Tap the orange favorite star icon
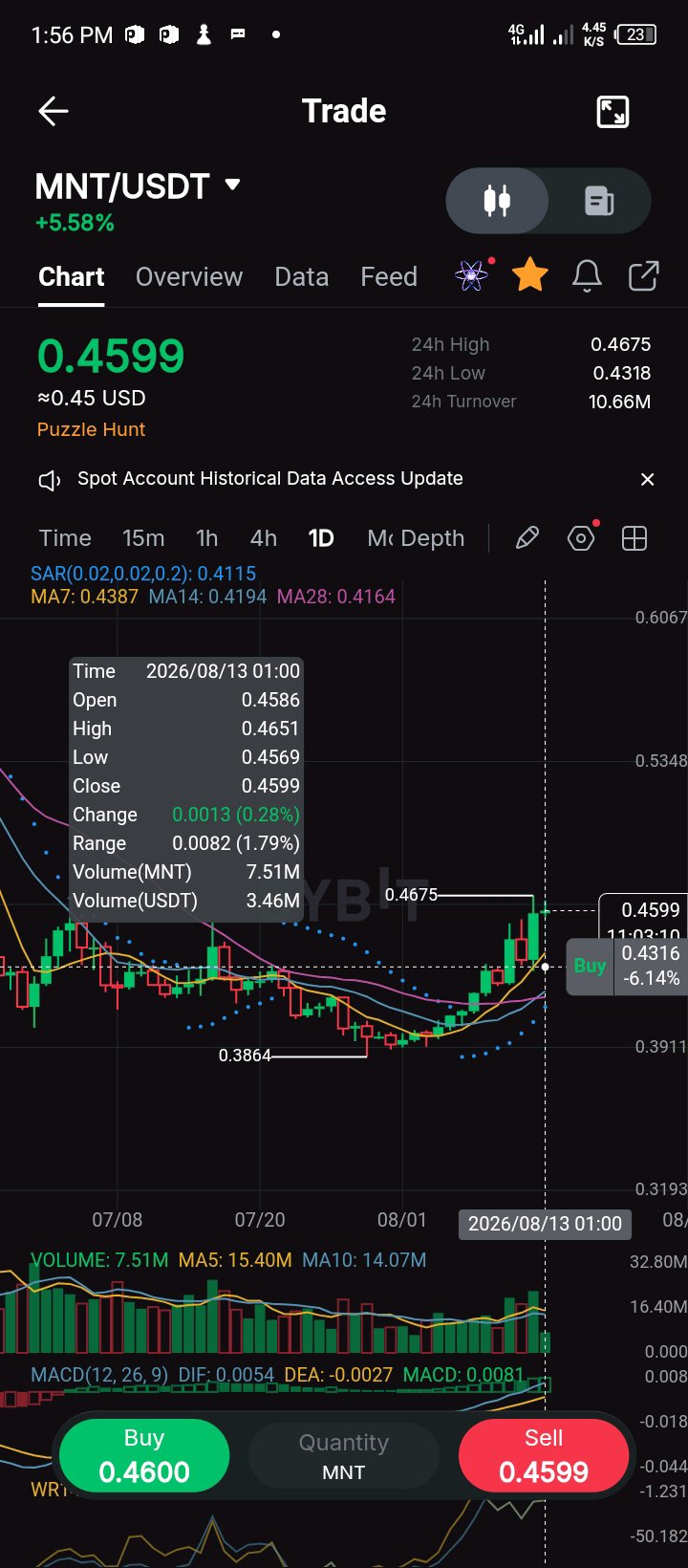 point(530,276)
